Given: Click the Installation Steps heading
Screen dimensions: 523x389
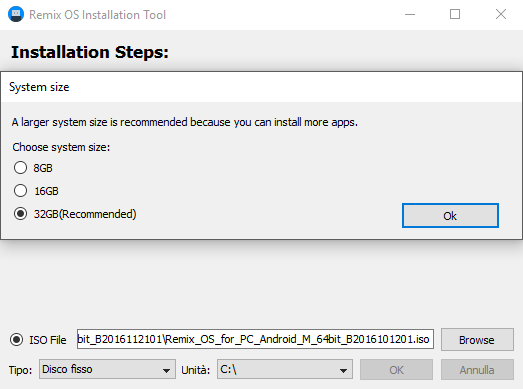Looking at the screenshot, I should (x=90, y=52).
